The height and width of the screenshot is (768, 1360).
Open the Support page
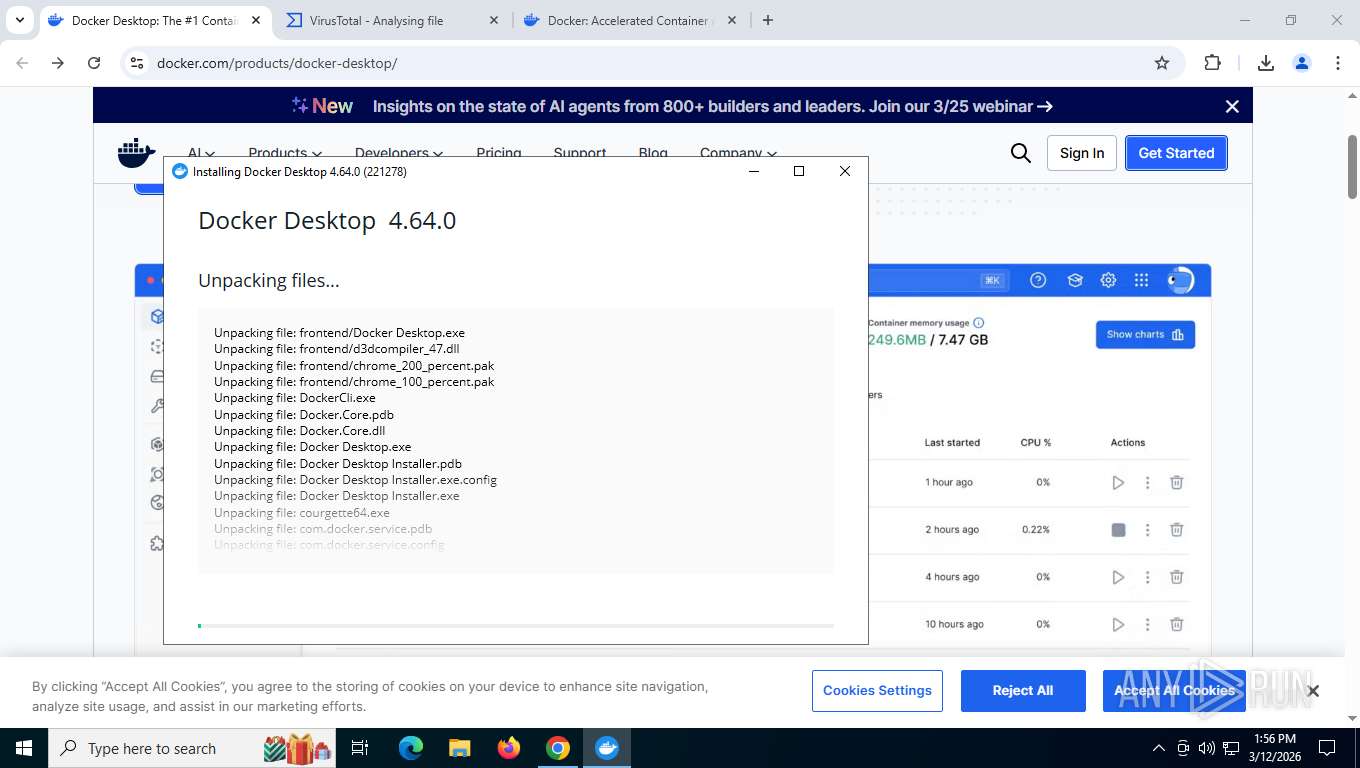580,153
